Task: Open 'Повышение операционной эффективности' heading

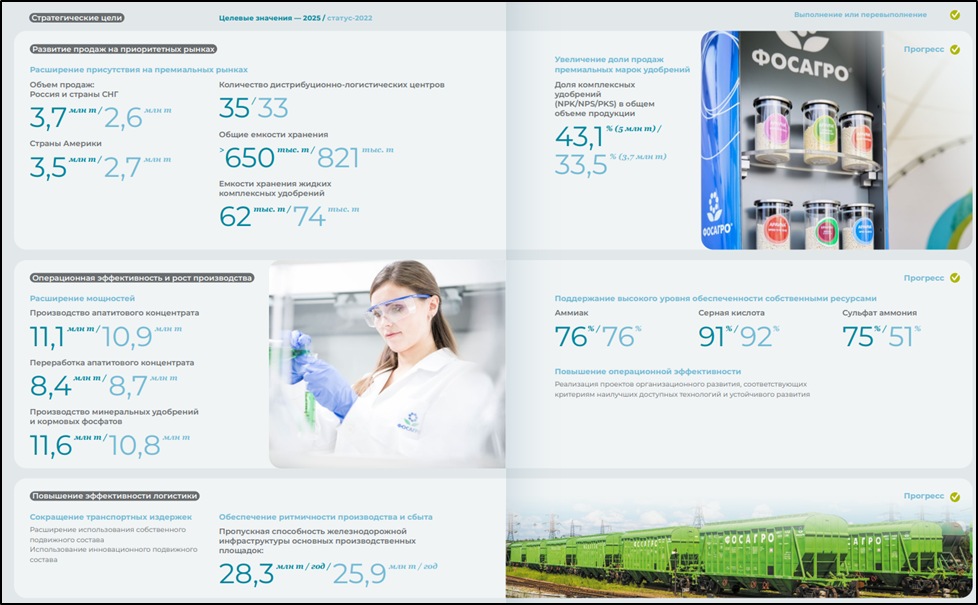Action: 647,372
